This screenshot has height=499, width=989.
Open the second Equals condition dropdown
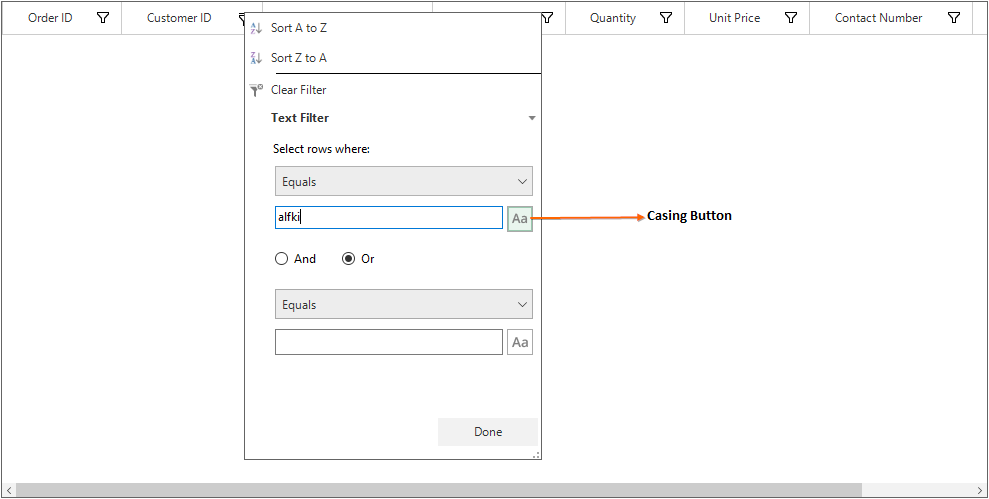coord(404,304)
